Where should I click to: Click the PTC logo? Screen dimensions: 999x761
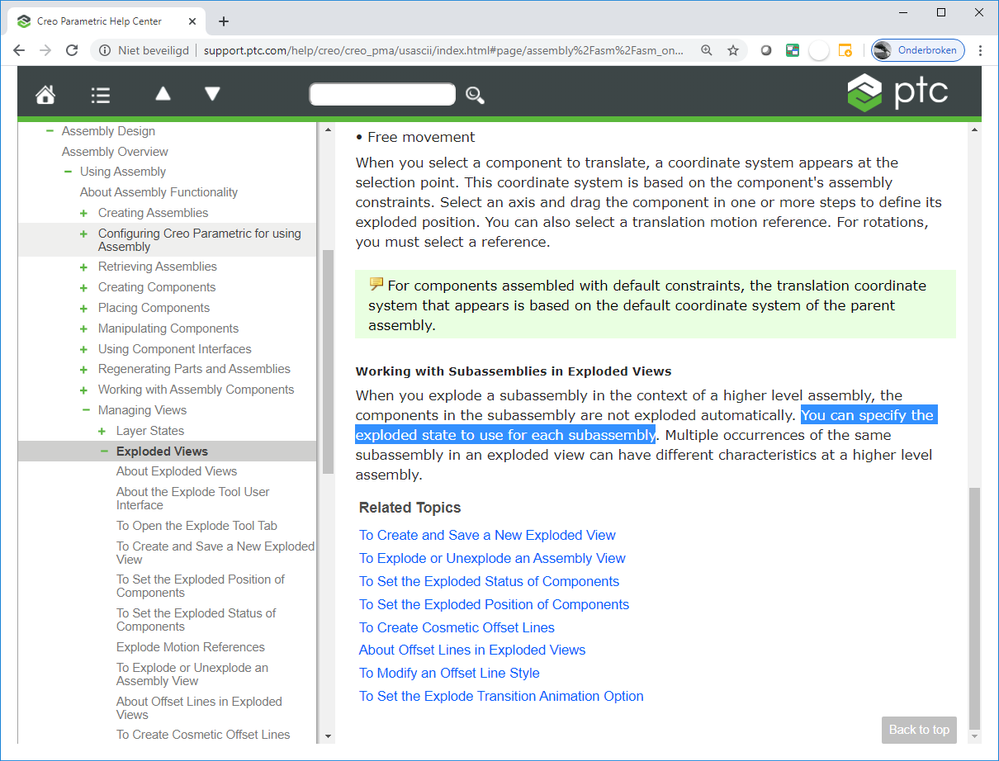click(897, 93)
